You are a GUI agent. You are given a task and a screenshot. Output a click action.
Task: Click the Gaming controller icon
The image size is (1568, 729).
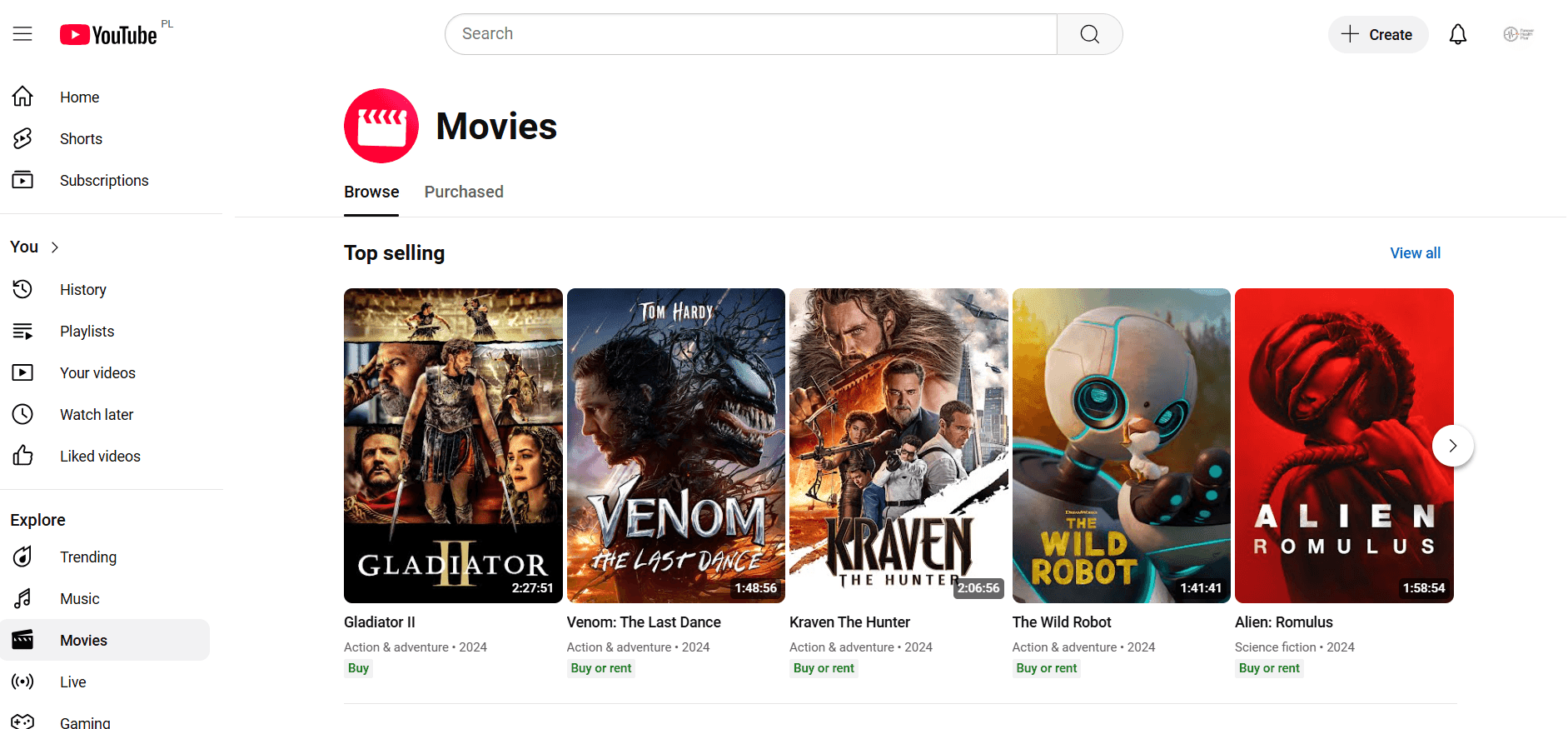click(22, 722)
